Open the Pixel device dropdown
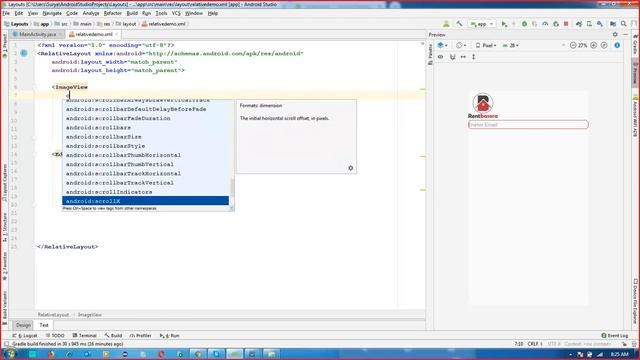Screen dimensions: 640x360 coord(486,45)
